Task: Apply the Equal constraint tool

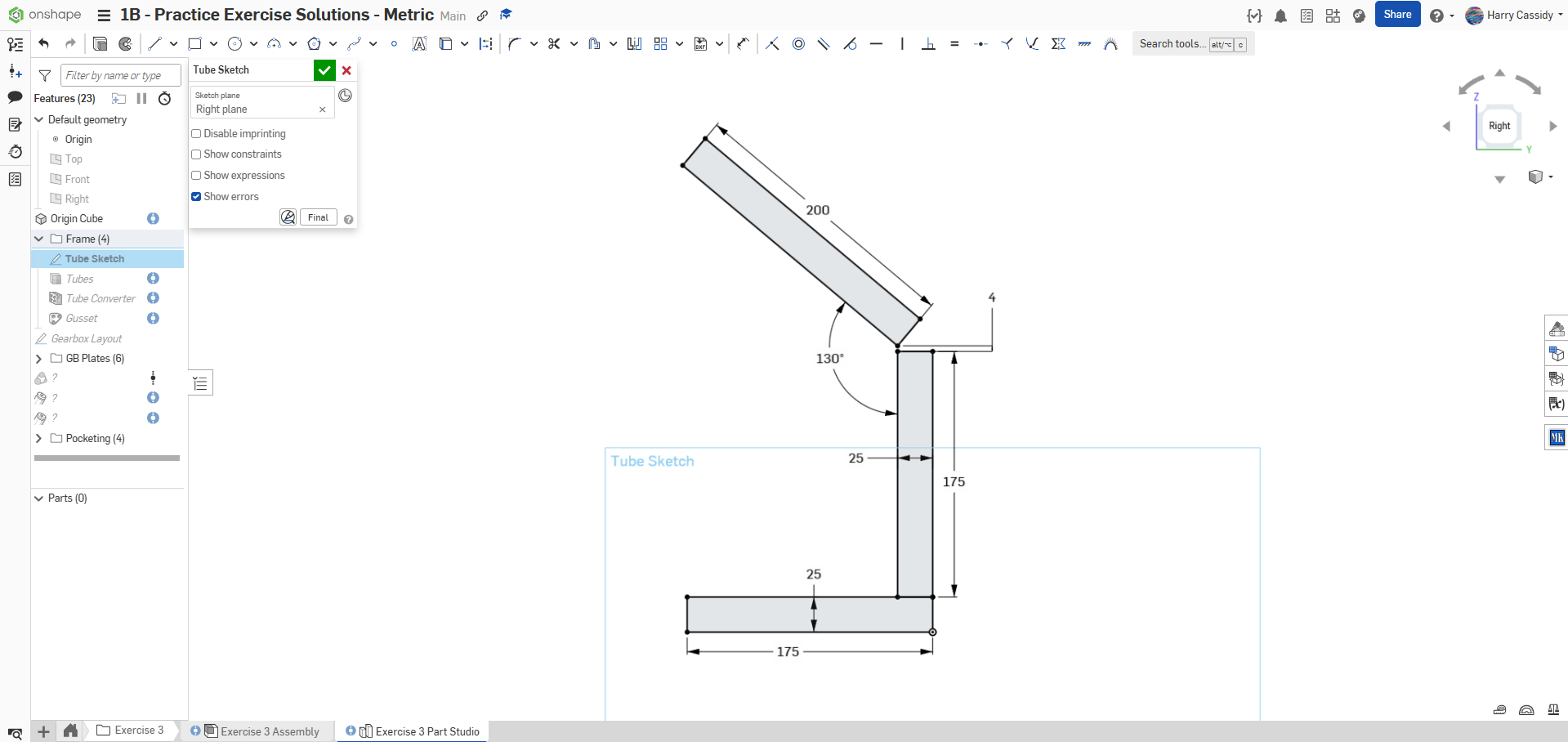Action: point(954,44)
